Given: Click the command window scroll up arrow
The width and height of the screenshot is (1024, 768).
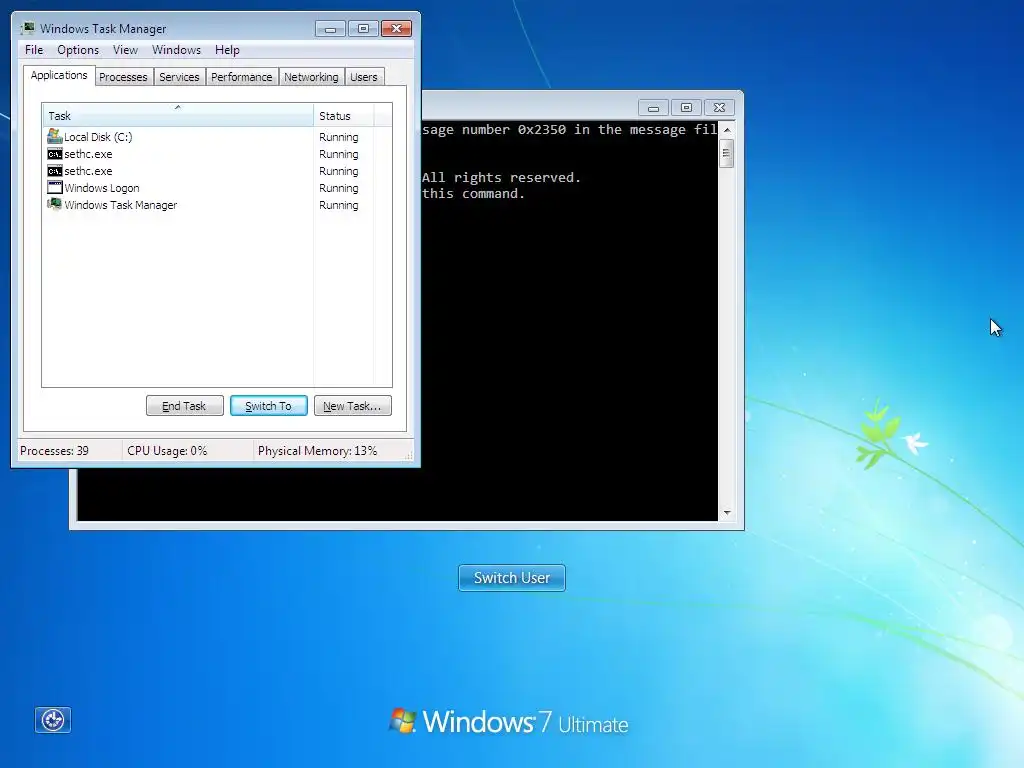Looking at the screenshot, I should tap(727, 130).
